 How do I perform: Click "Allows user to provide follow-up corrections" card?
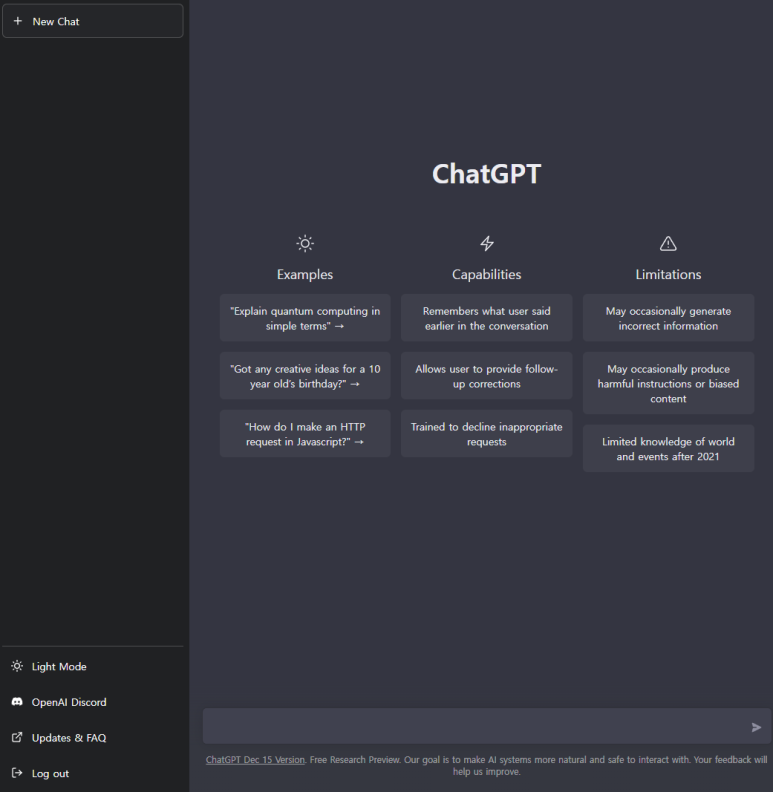pyautogui.click(x=487, y=376)
